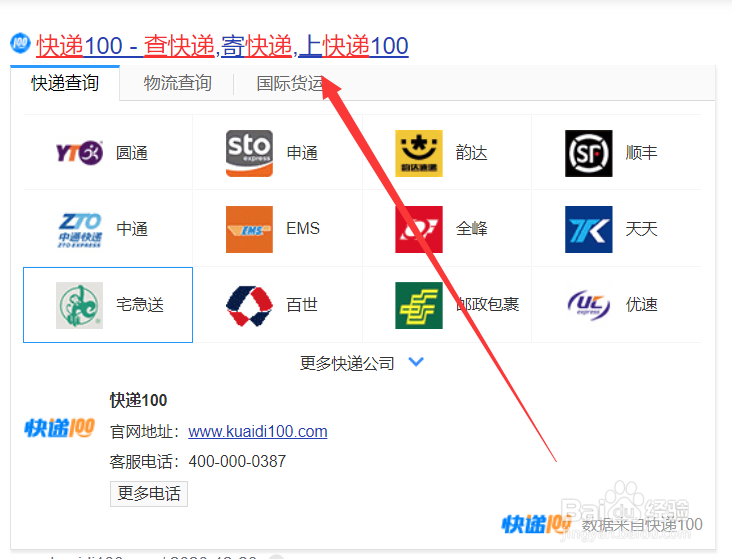
Task: Switch to the 快递查询 tab
Action: [x=65, y=83]
